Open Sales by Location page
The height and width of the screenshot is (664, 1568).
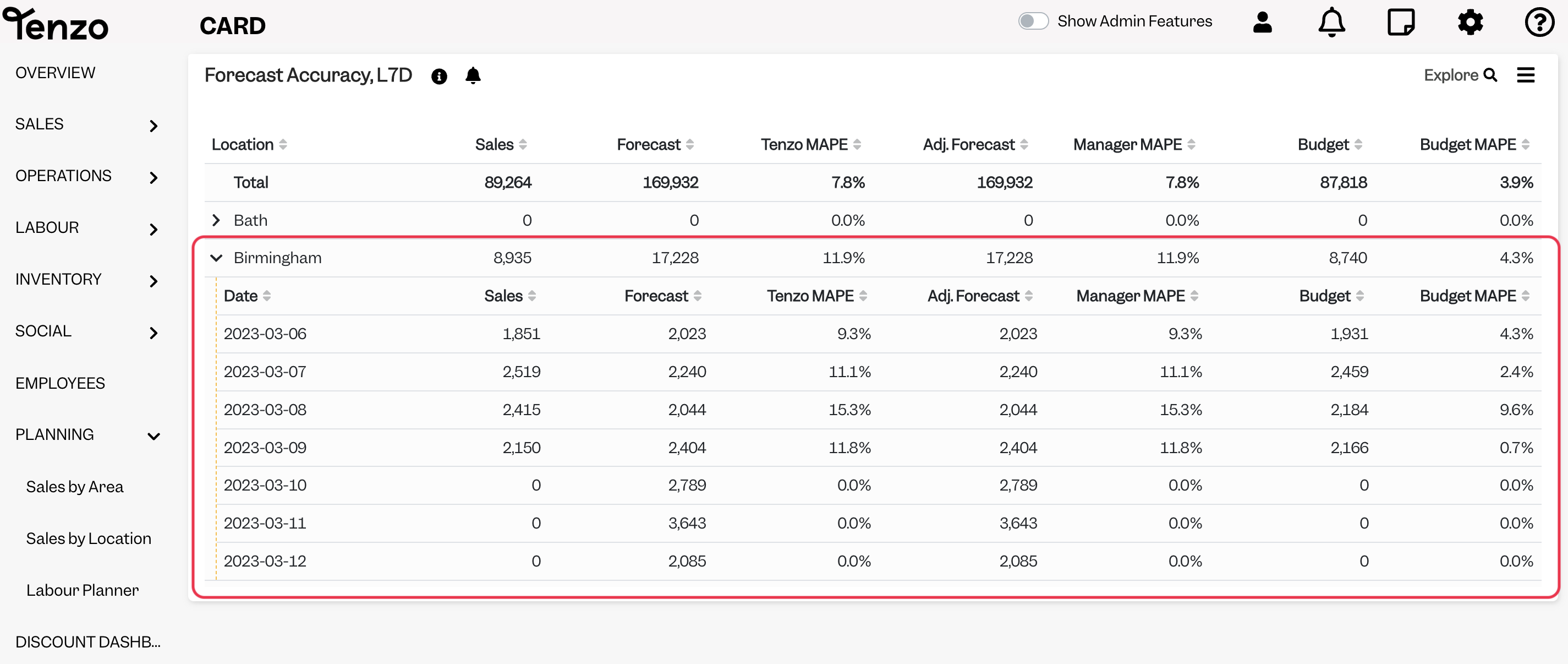(88, 538)
